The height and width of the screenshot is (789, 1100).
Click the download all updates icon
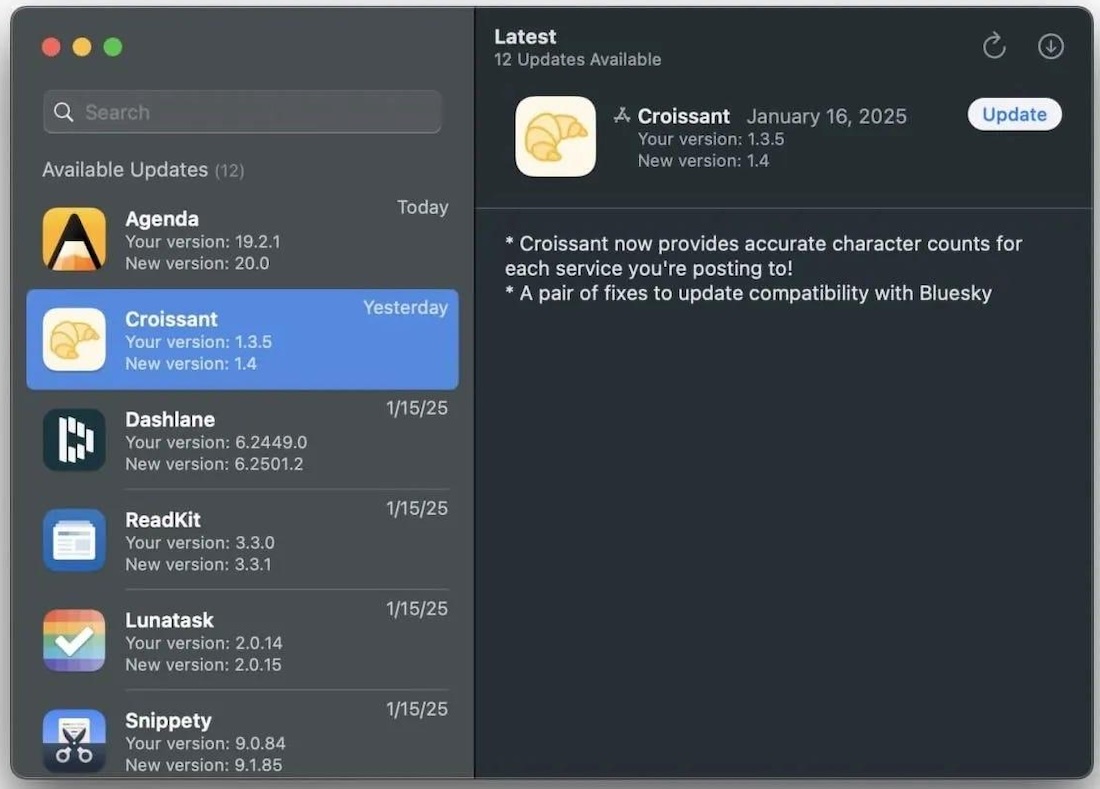[1050, 46]
